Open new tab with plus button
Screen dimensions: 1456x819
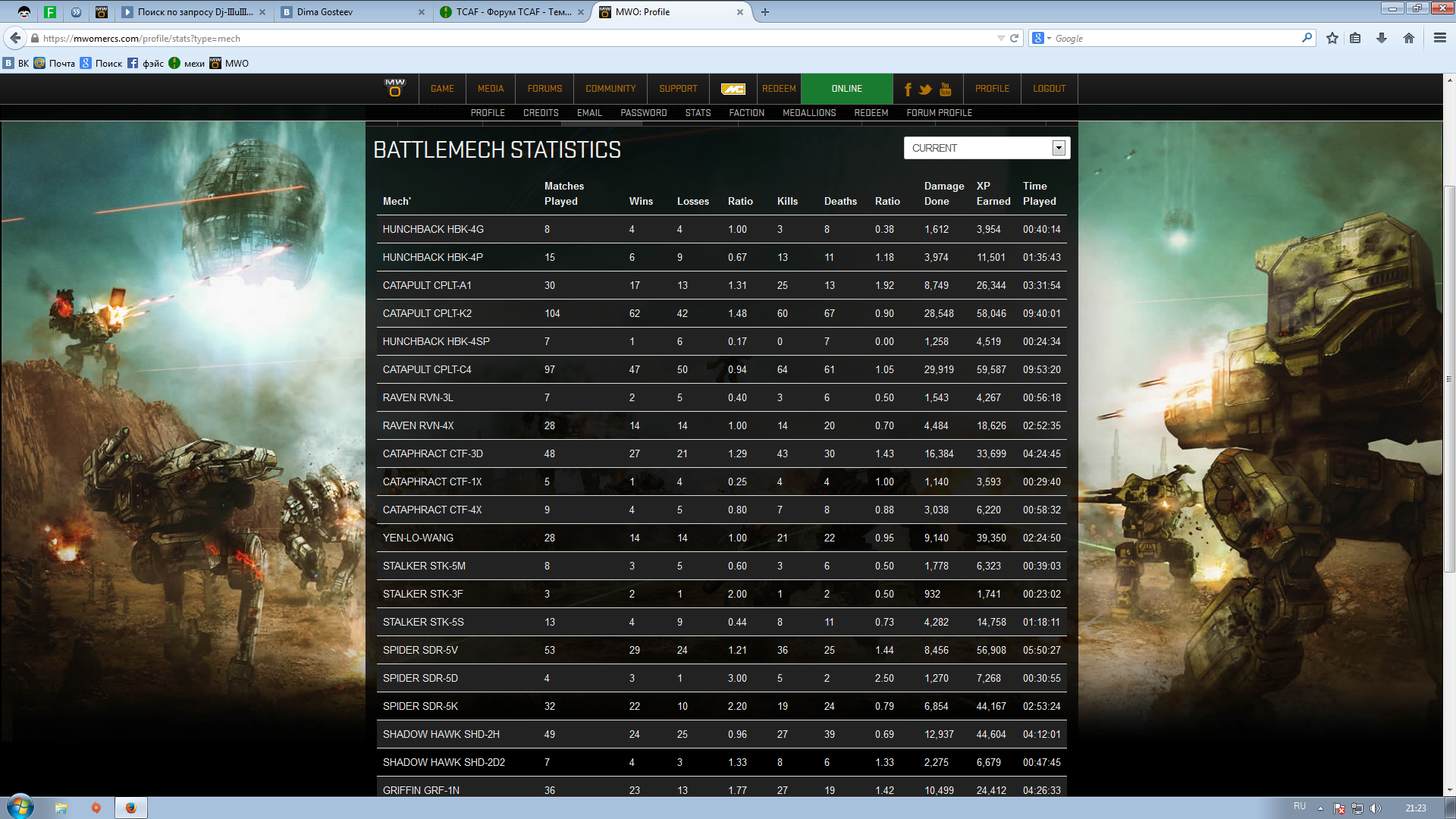click(x=765, y=12)
